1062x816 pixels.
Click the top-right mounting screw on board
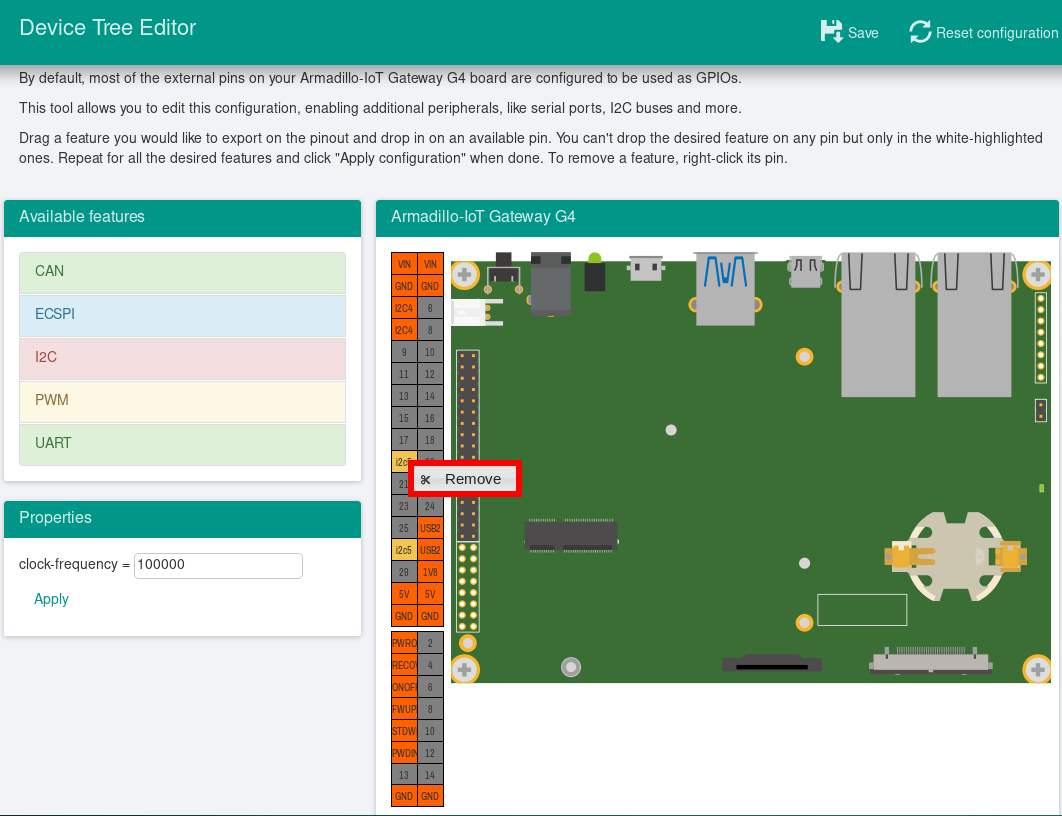pyautogui.click(x=1038, y=273)
